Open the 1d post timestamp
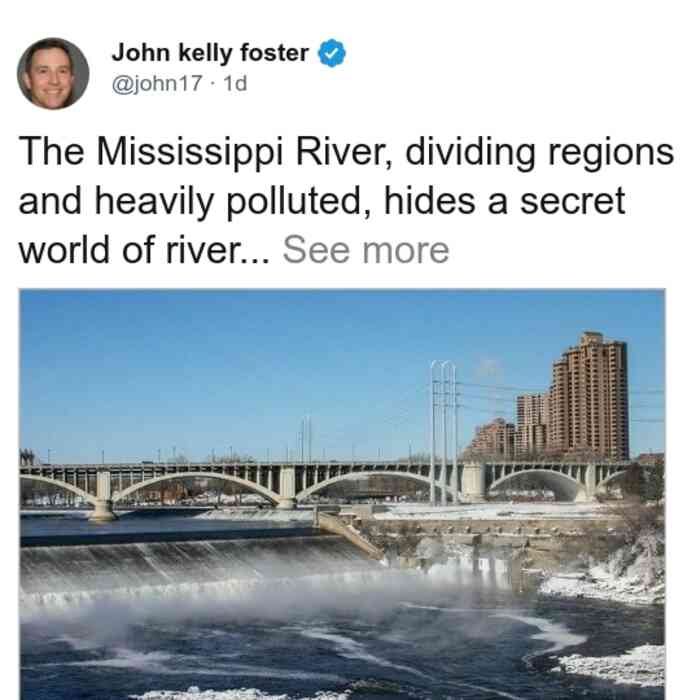Viewport: 700px width, 700px height. click(x=235, y=83)
